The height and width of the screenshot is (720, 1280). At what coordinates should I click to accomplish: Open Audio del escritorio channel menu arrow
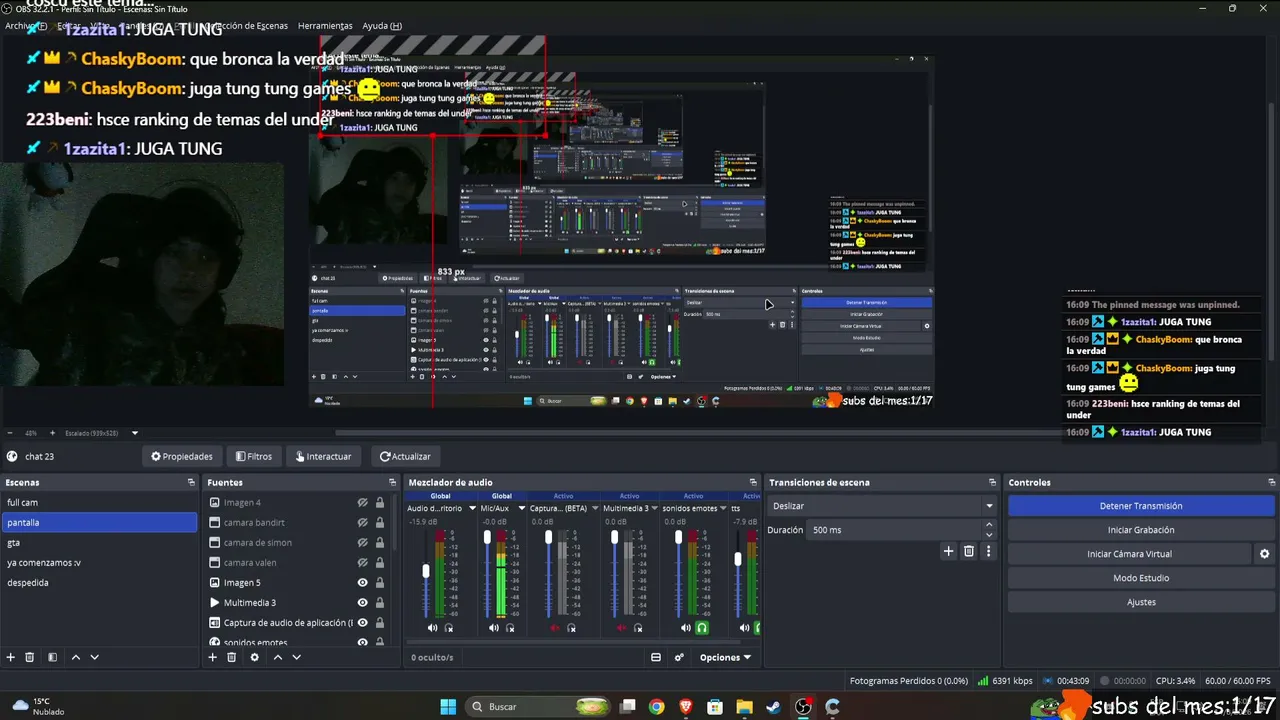tap(473, 508)
